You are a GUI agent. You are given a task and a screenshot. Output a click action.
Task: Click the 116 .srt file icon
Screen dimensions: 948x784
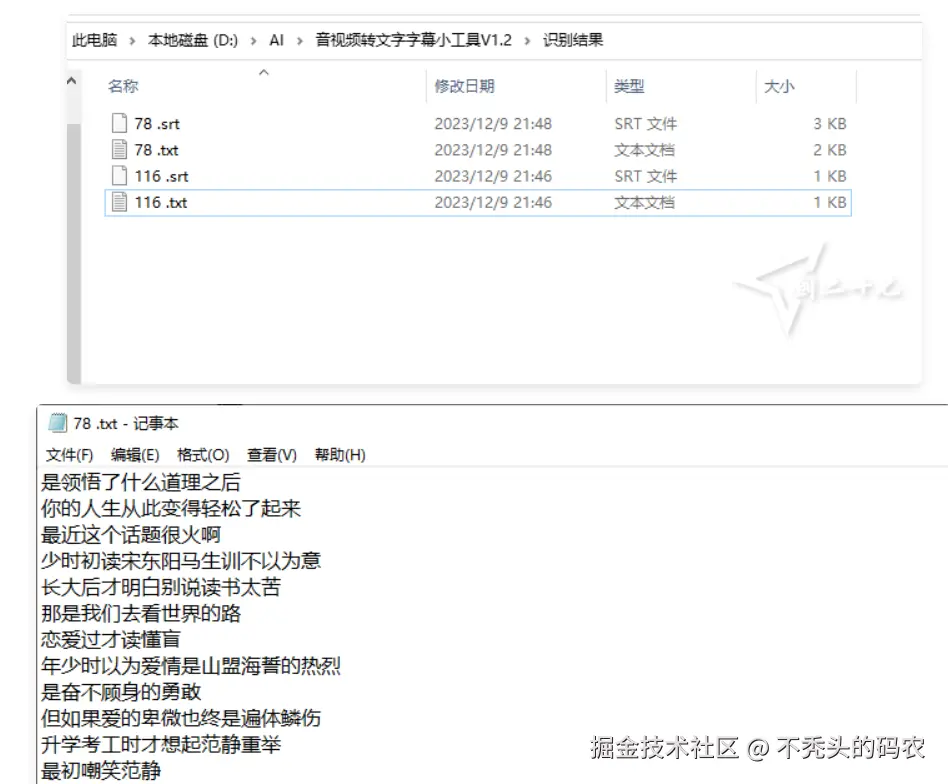(x=120, y=176)
